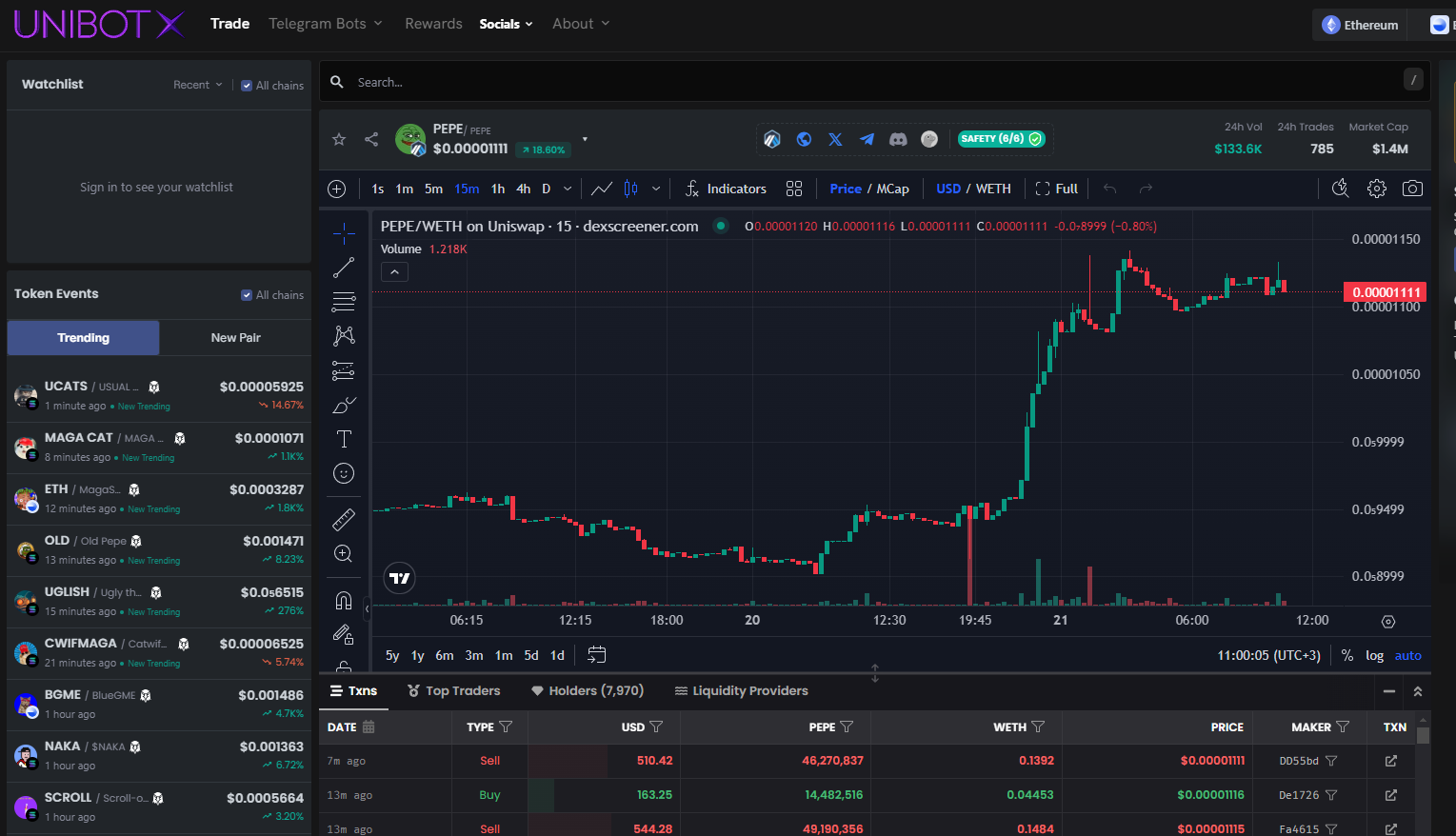1456x836 pixels.
Task: Open the PEPE website globe link
Action: (804, 139)
